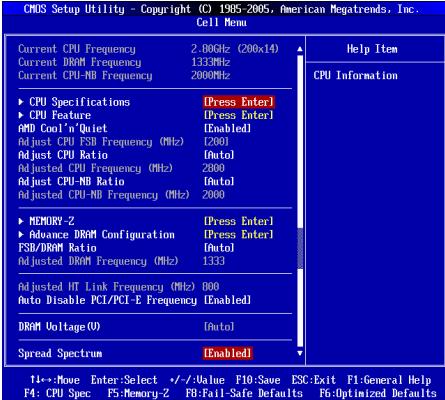
Task: Click the scrollbar down arrow
Action: 300,353
